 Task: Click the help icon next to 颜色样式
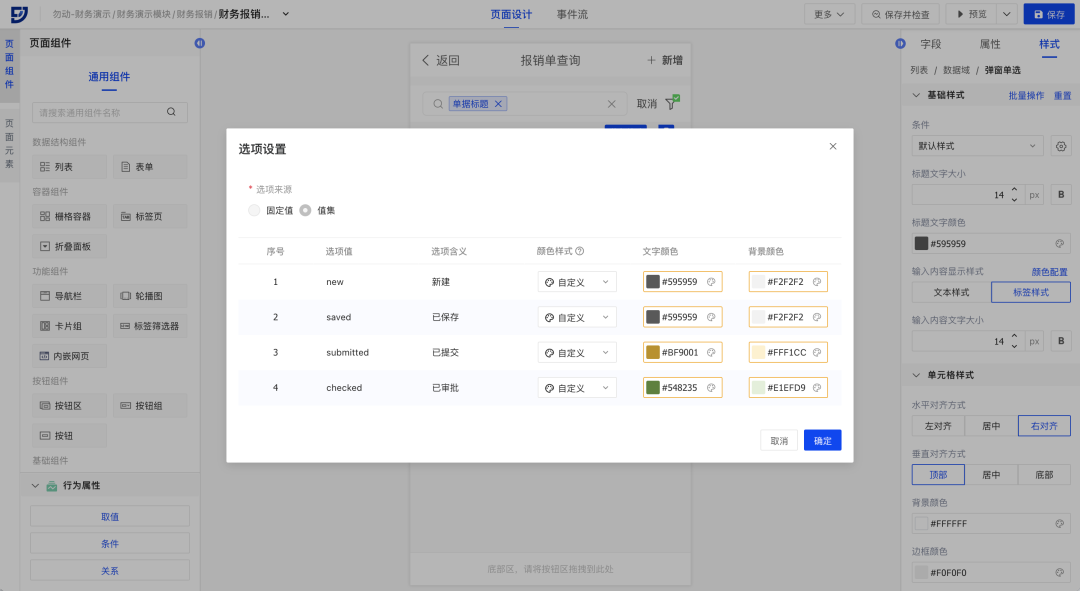(580, 252)
